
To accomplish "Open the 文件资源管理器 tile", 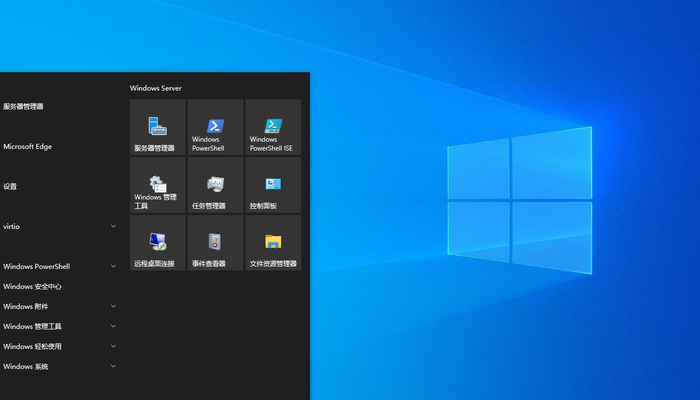I will pyautogui.click(x=273, y=242).
